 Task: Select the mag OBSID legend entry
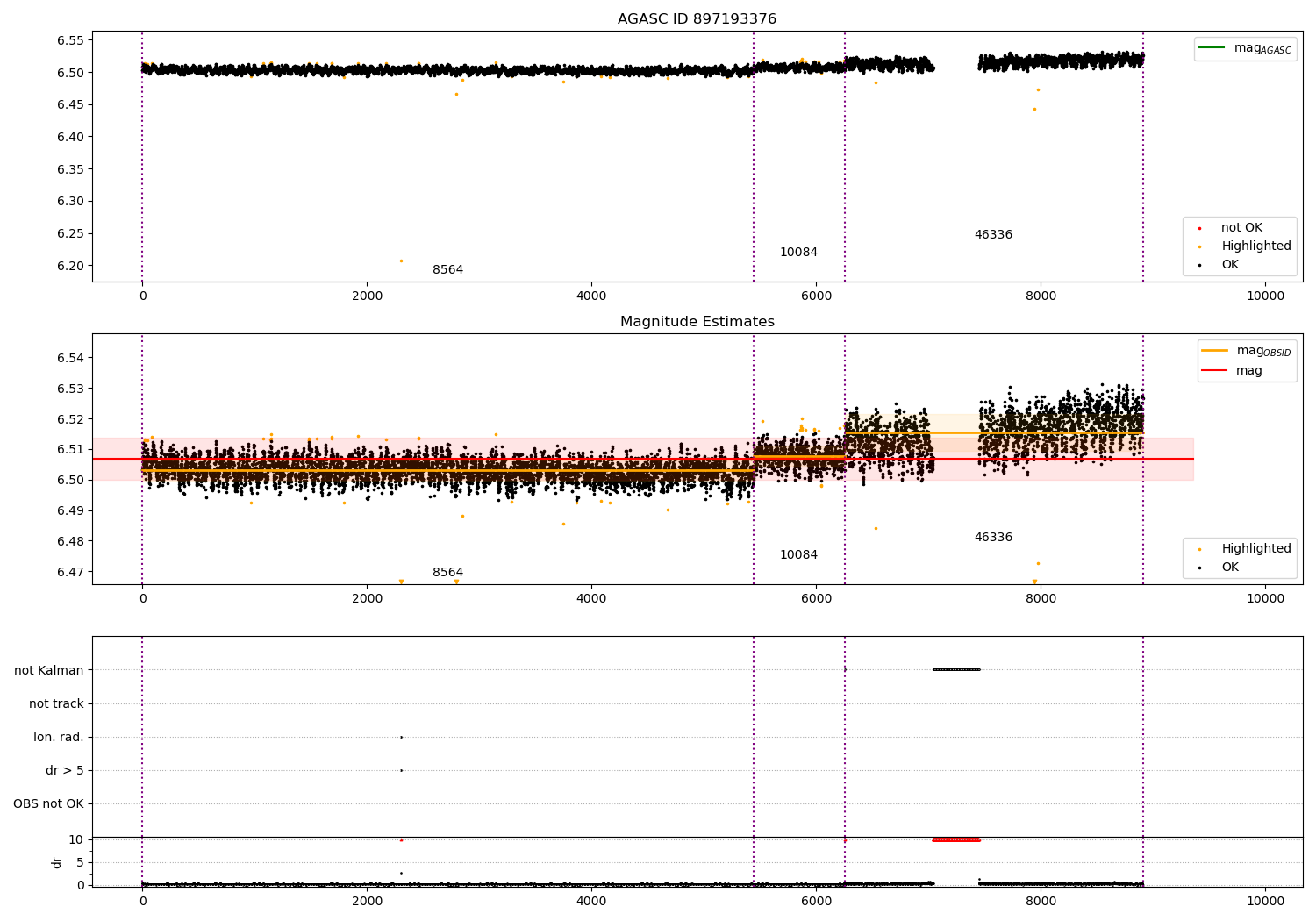point(1247,351)
